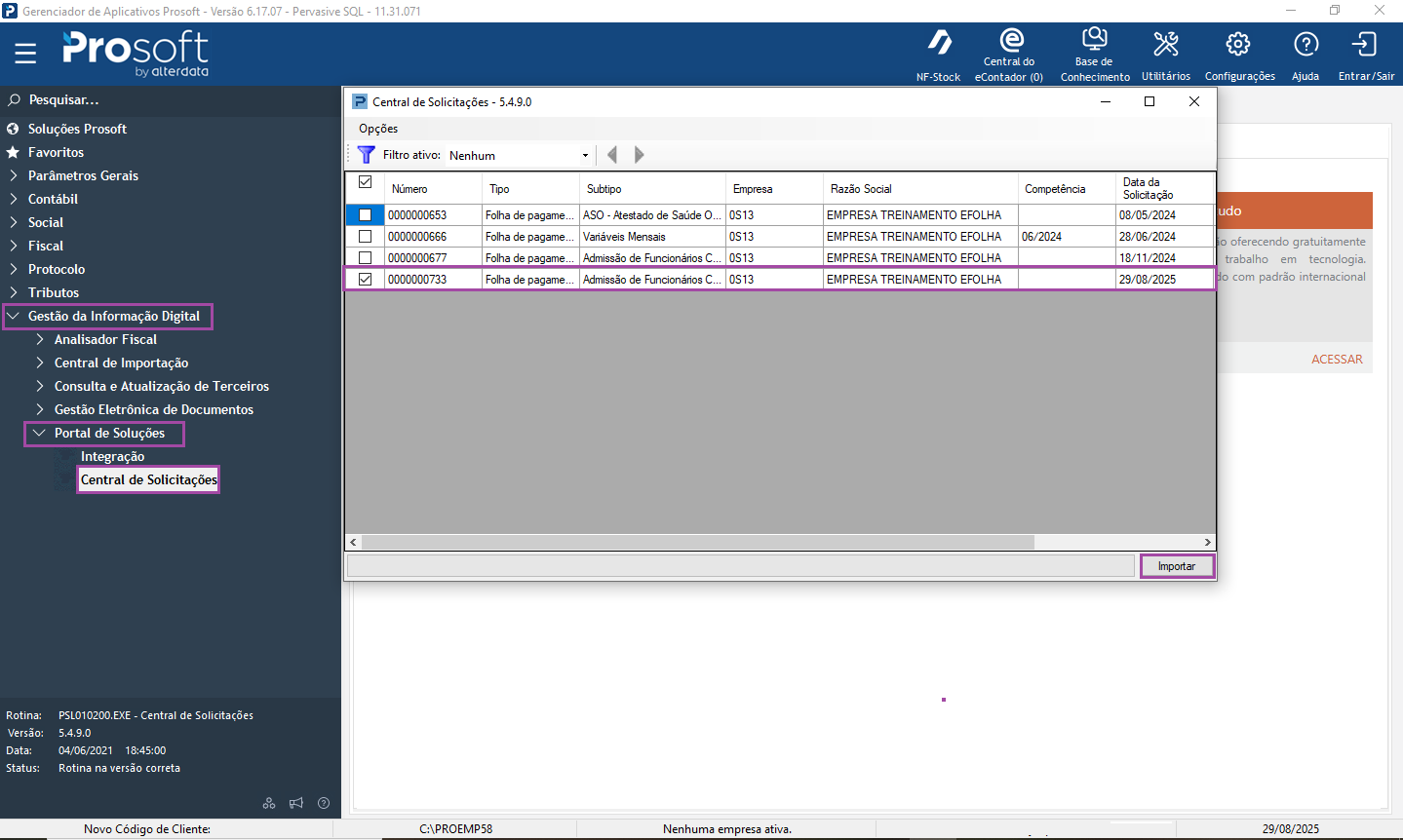
Task: Click the empty status field beside Importar
Action: (742, 566)
